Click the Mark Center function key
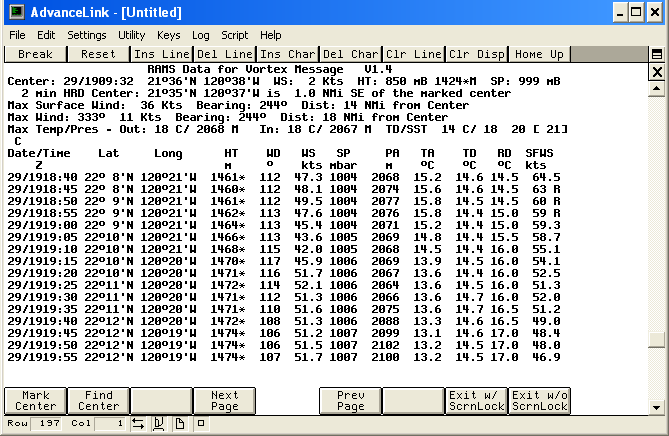669x436 pixels. (35, 401)
